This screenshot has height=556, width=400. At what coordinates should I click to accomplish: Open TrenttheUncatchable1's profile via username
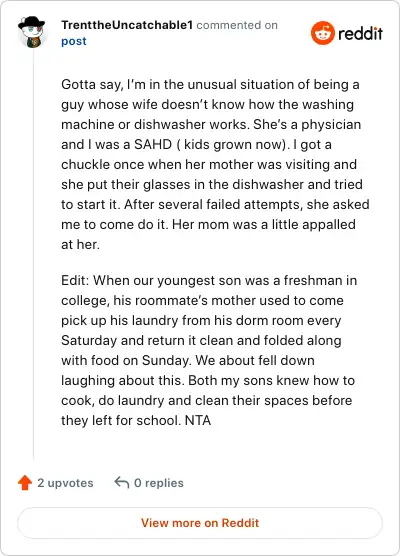[127, 25]
